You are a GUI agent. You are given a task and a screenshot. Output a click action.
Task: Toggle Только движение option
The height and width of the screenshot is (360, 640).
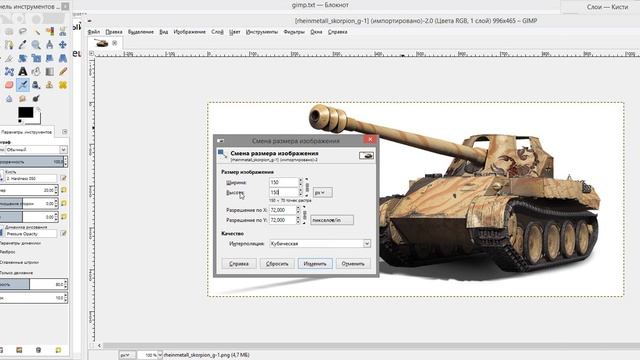coord(16,273)
